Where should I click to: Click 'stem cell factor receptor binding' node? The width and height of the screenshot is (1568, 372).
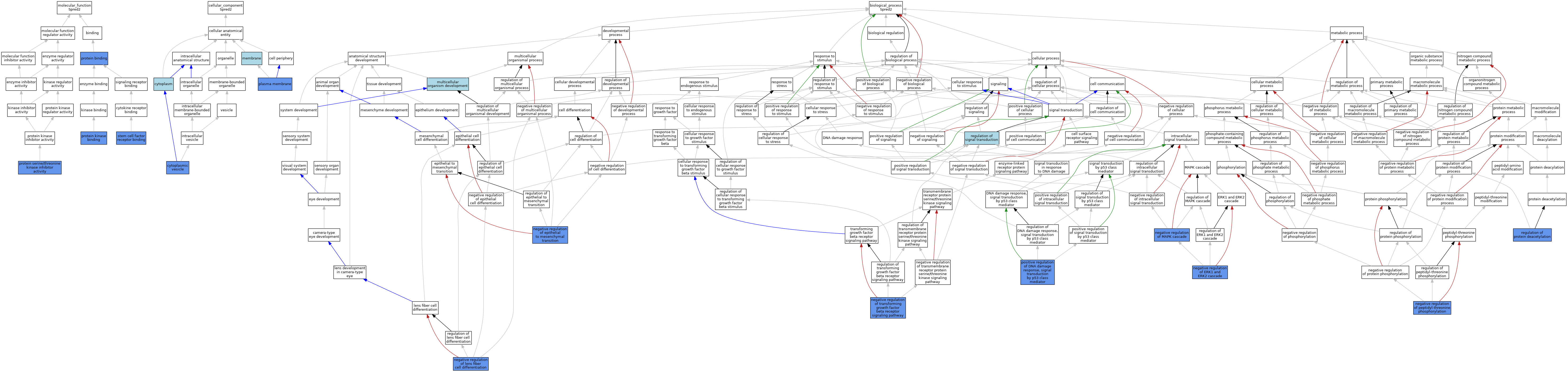(131, 138)
